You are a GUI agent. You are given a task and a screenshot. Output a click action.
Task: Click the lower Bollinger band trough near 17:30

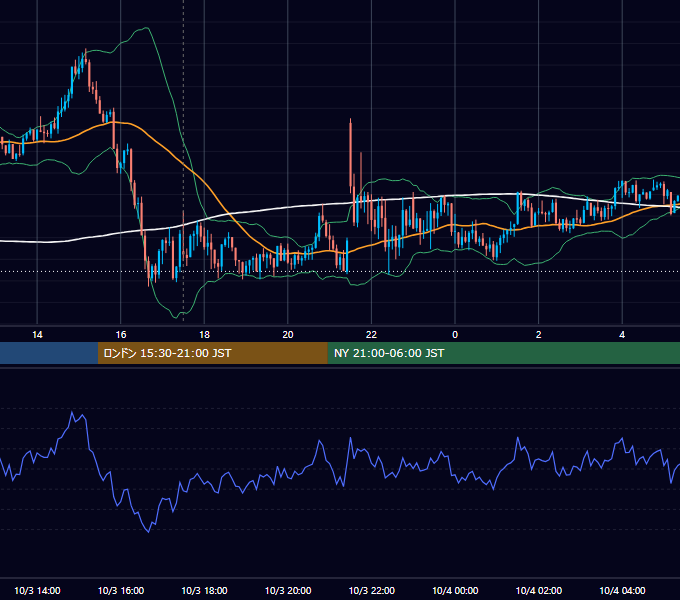click(x=177, y=317)
